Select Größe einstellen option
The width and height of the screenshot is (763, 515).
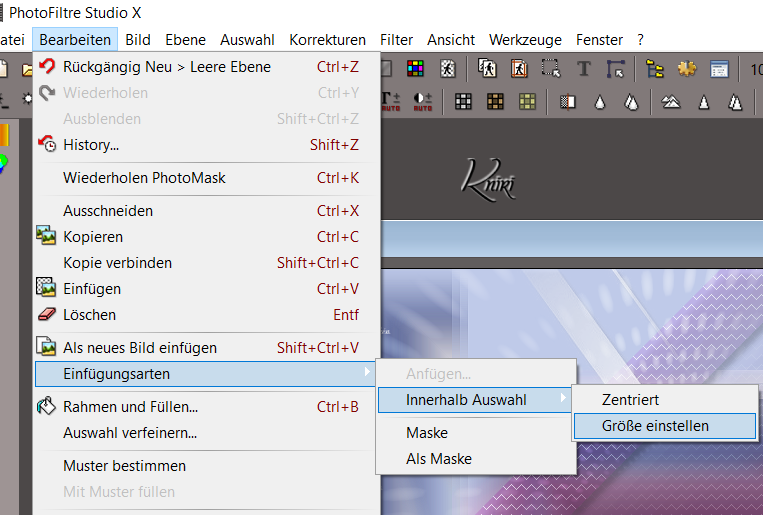[665, 426]
